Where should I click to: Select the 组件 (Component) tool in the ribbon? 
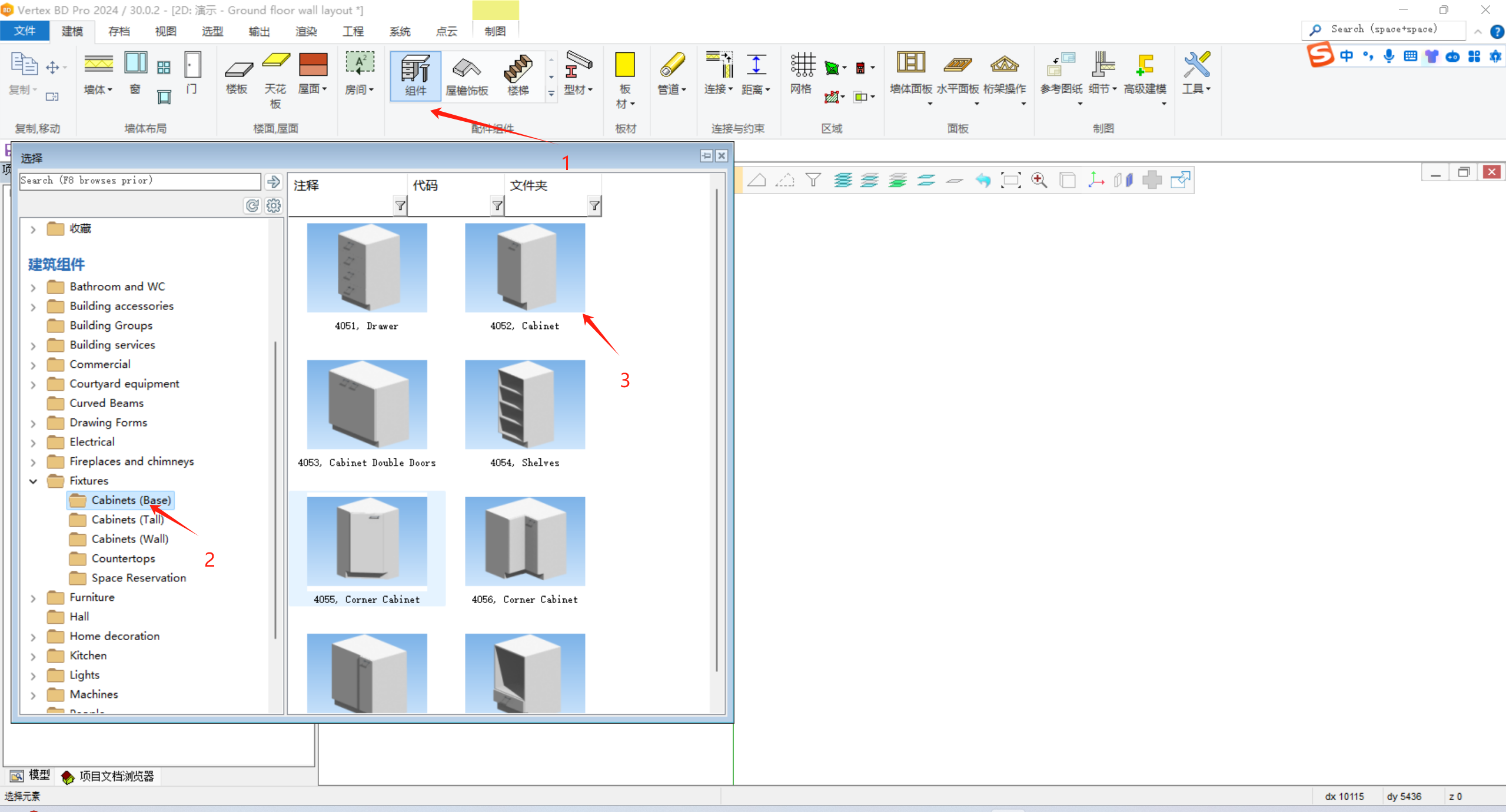[415, 75]
